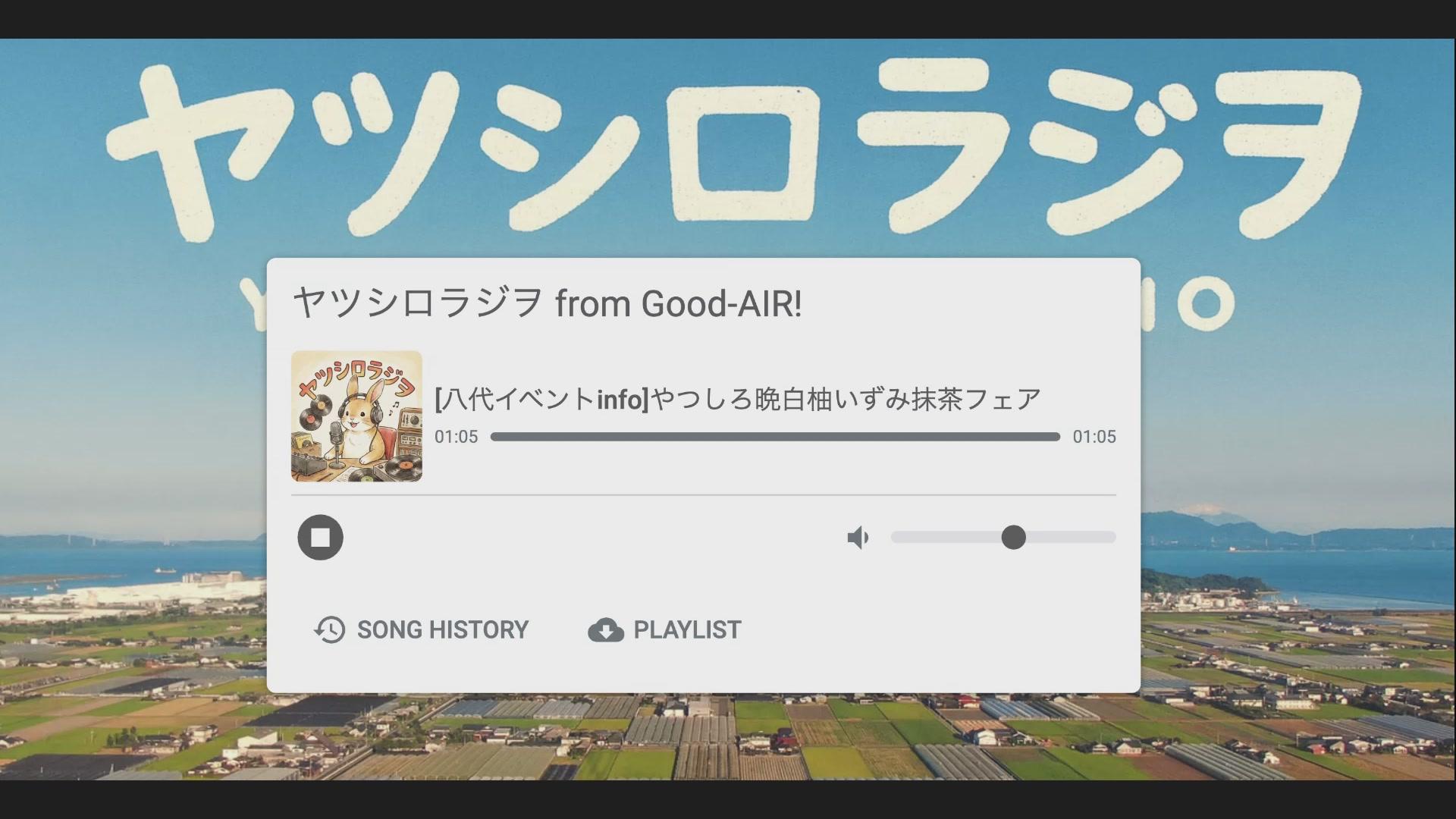
Task: Click the divider line under now-playing info
Action: tap(704, 495)
